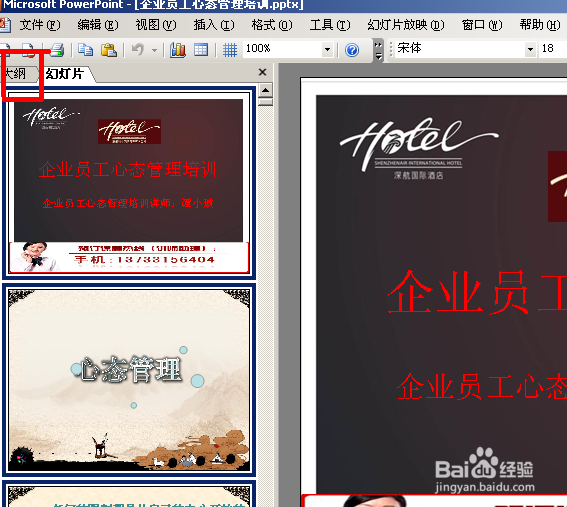Image resolution: width=567 pixels, height=507 pixels.
Task: Click the Copy toolbar icon
Action: [85, 50]
